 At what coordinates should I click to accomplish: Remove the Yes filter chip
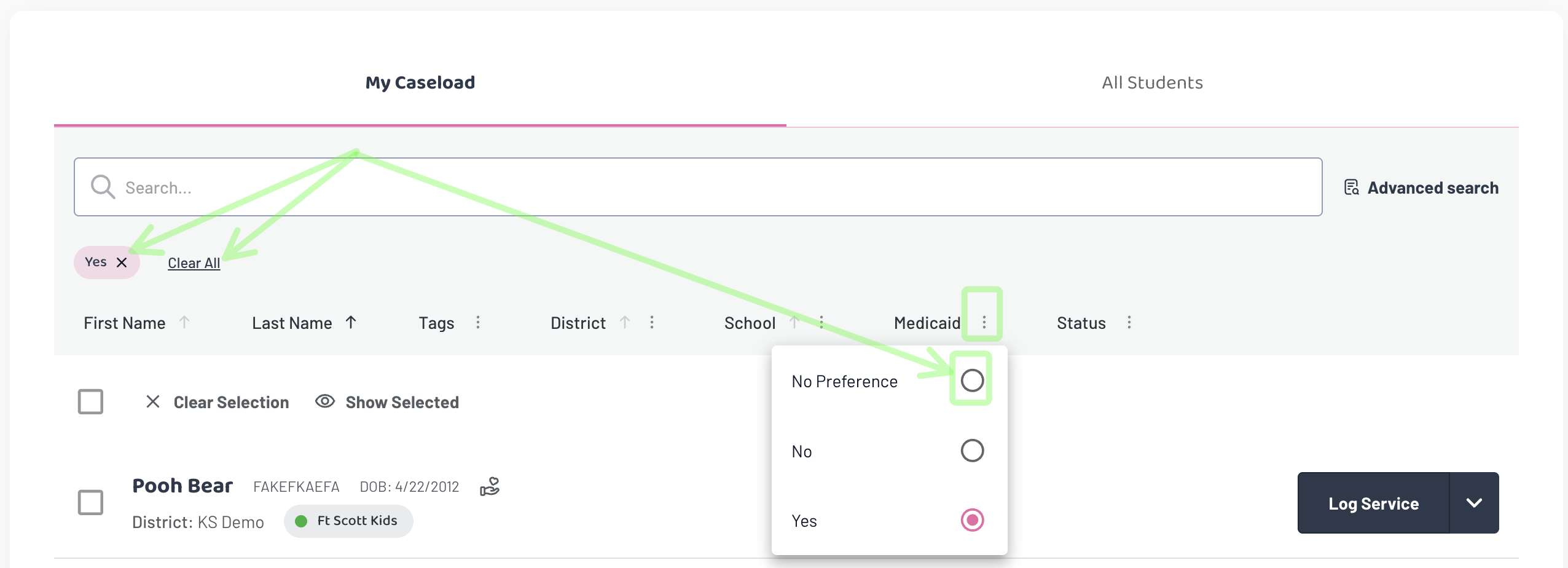point(122,262)
